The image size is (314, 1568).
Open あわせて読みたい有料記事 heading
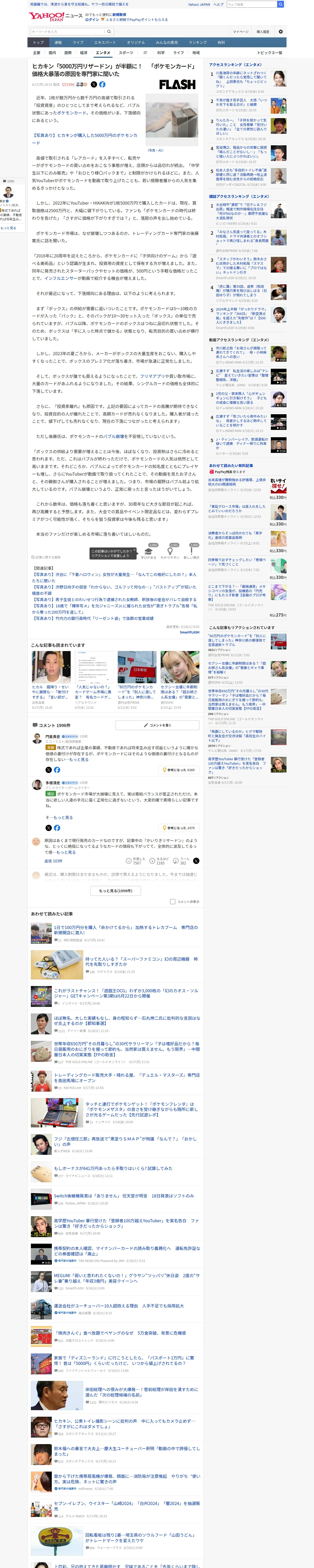coord(231,466)
